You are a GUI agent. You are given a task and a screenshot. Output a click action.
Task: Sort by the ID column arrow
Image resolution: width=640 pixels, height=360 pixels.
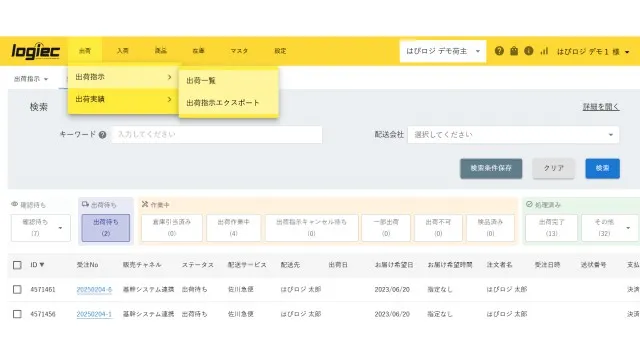42,265
